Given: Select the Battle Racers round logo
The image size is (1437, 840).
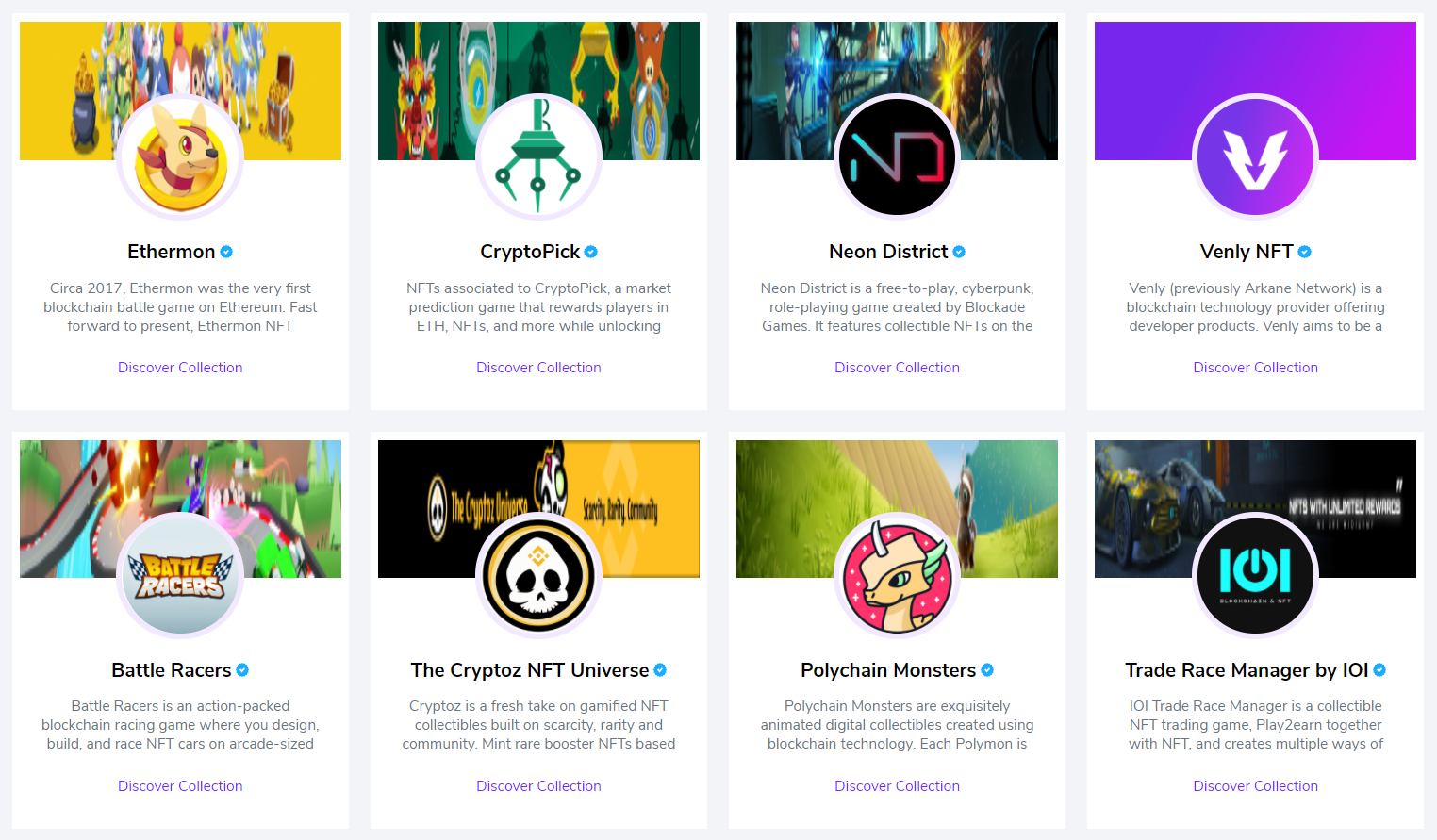Looking at the screenshot, I should (180, 576).
